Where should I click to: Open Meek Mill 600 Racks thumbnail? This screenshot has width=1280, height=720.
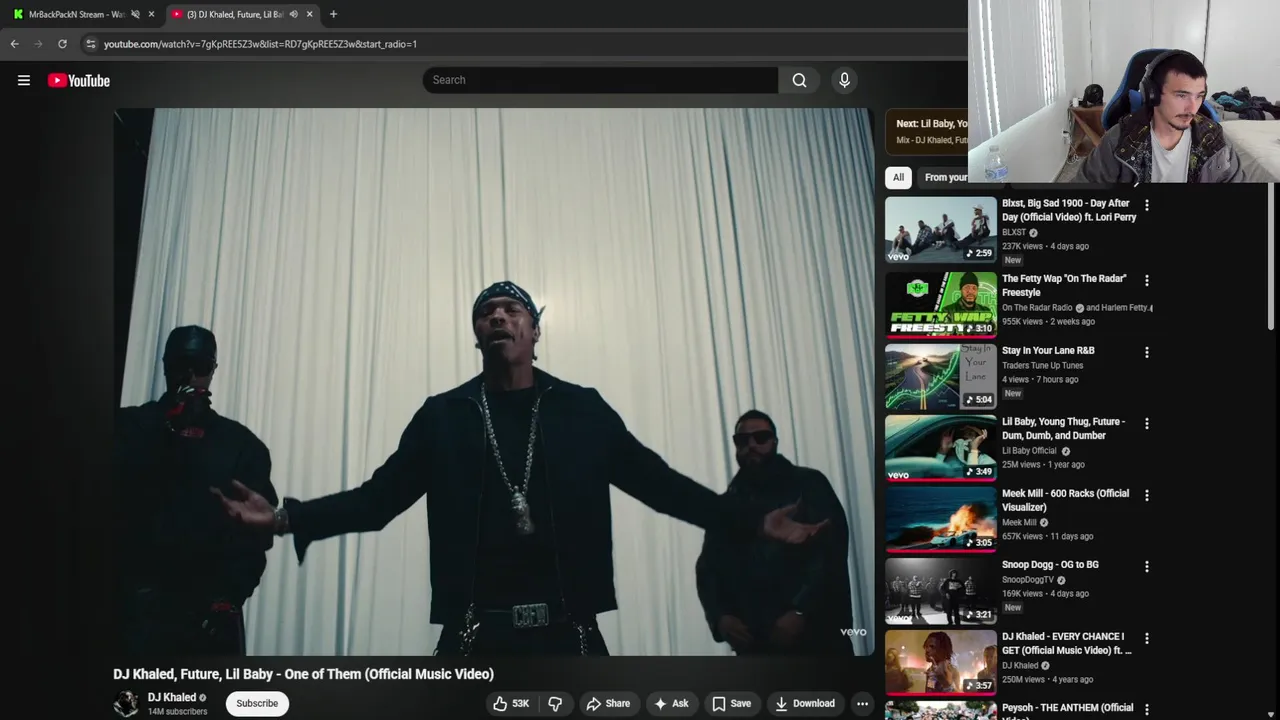(x=941, y=519)
